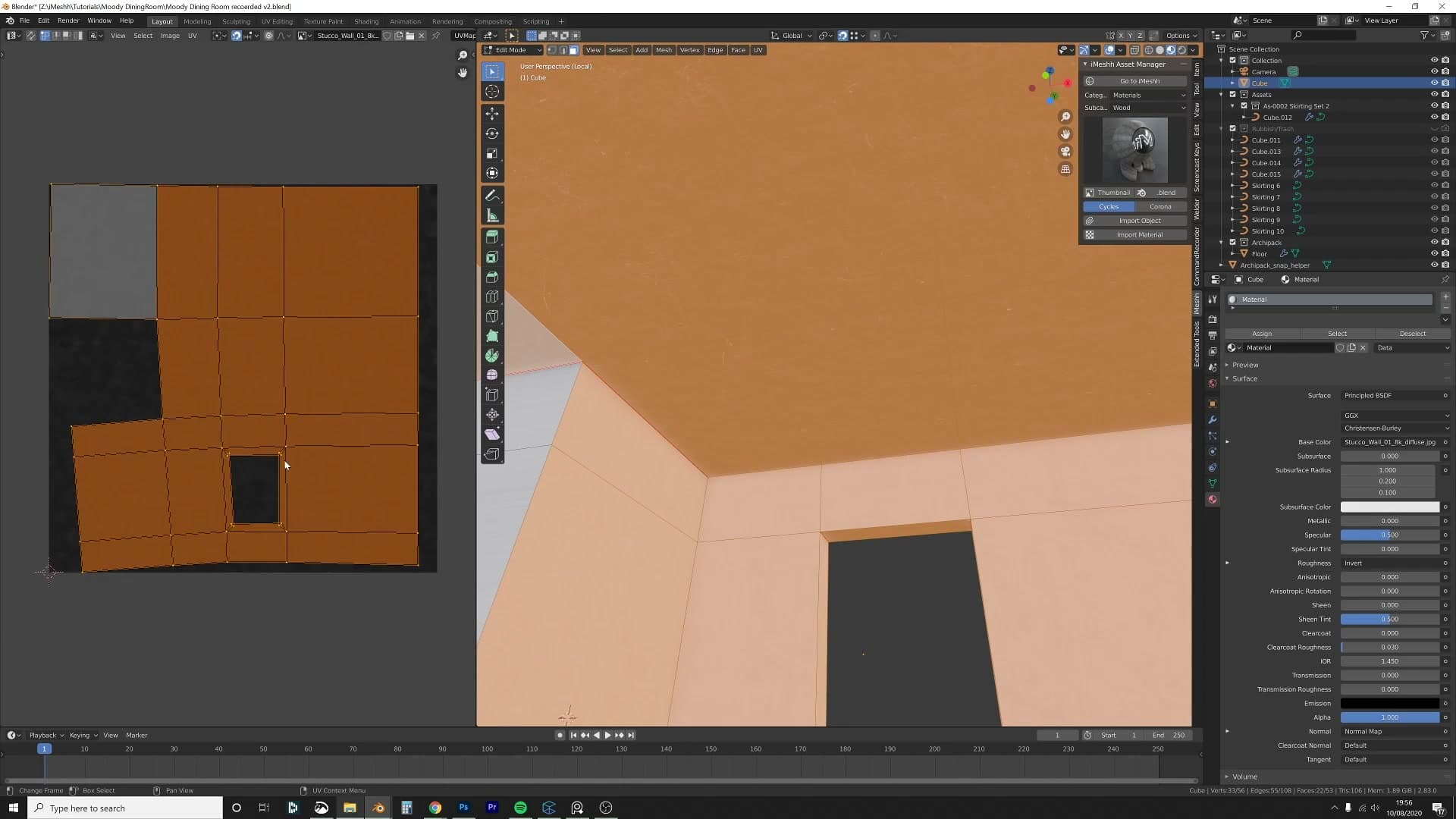The image size is (1456, 819).
Task: Select the Scale tool
Action: pos(492,153)
